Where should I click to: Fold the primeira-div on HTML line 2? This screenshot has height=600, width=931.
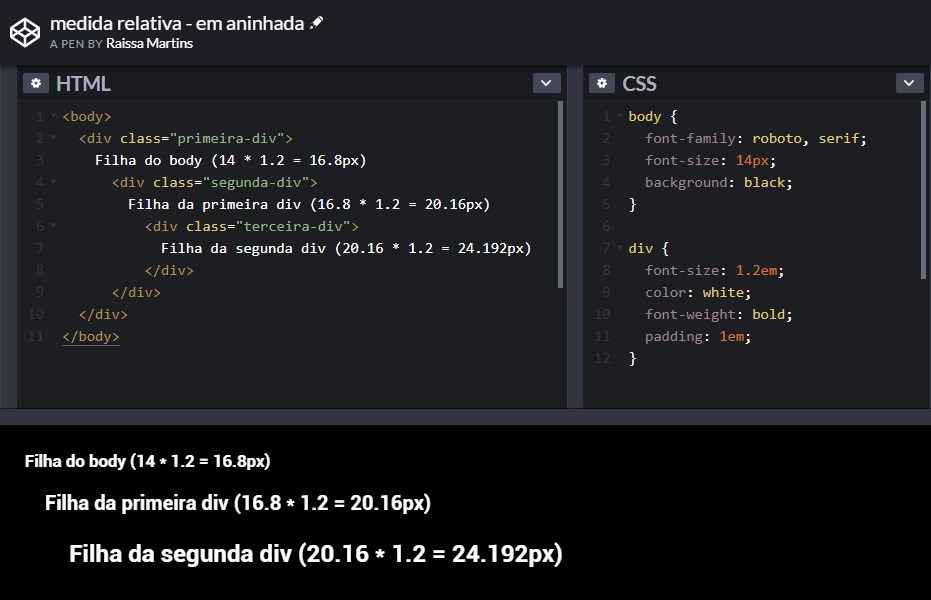tap(53, 138)
